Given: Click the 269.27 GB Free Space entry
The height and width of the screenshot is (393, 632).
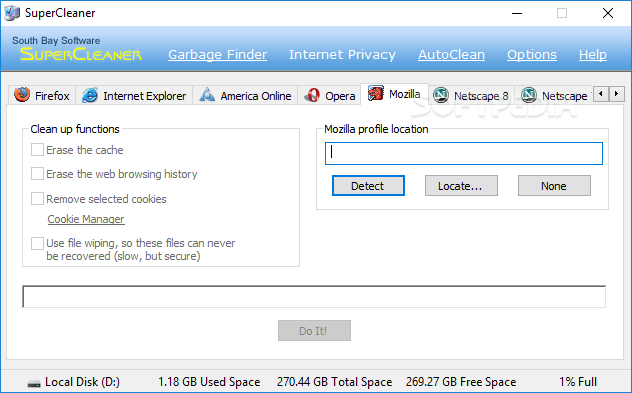Looking at the screenshot, I should 461,382.
